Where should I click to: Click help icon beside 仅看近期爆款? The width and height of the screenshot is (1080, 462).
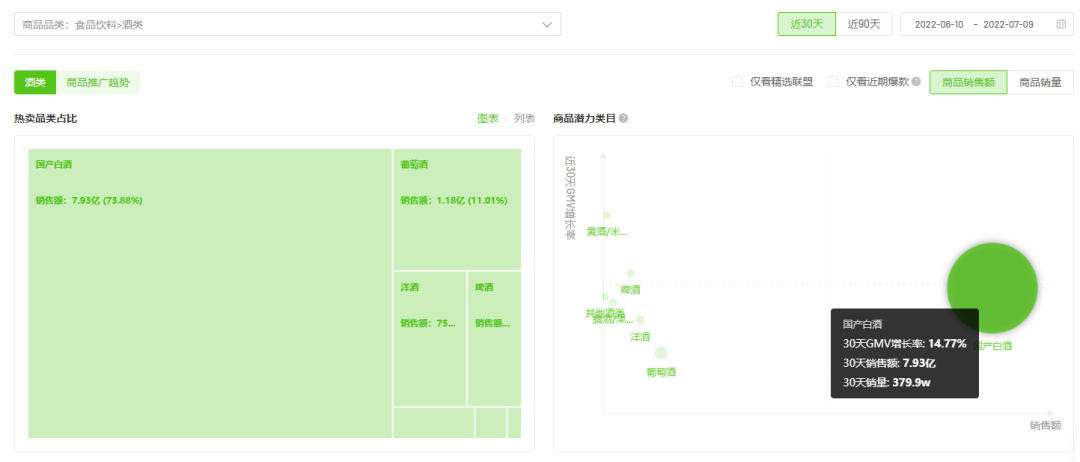916,82
